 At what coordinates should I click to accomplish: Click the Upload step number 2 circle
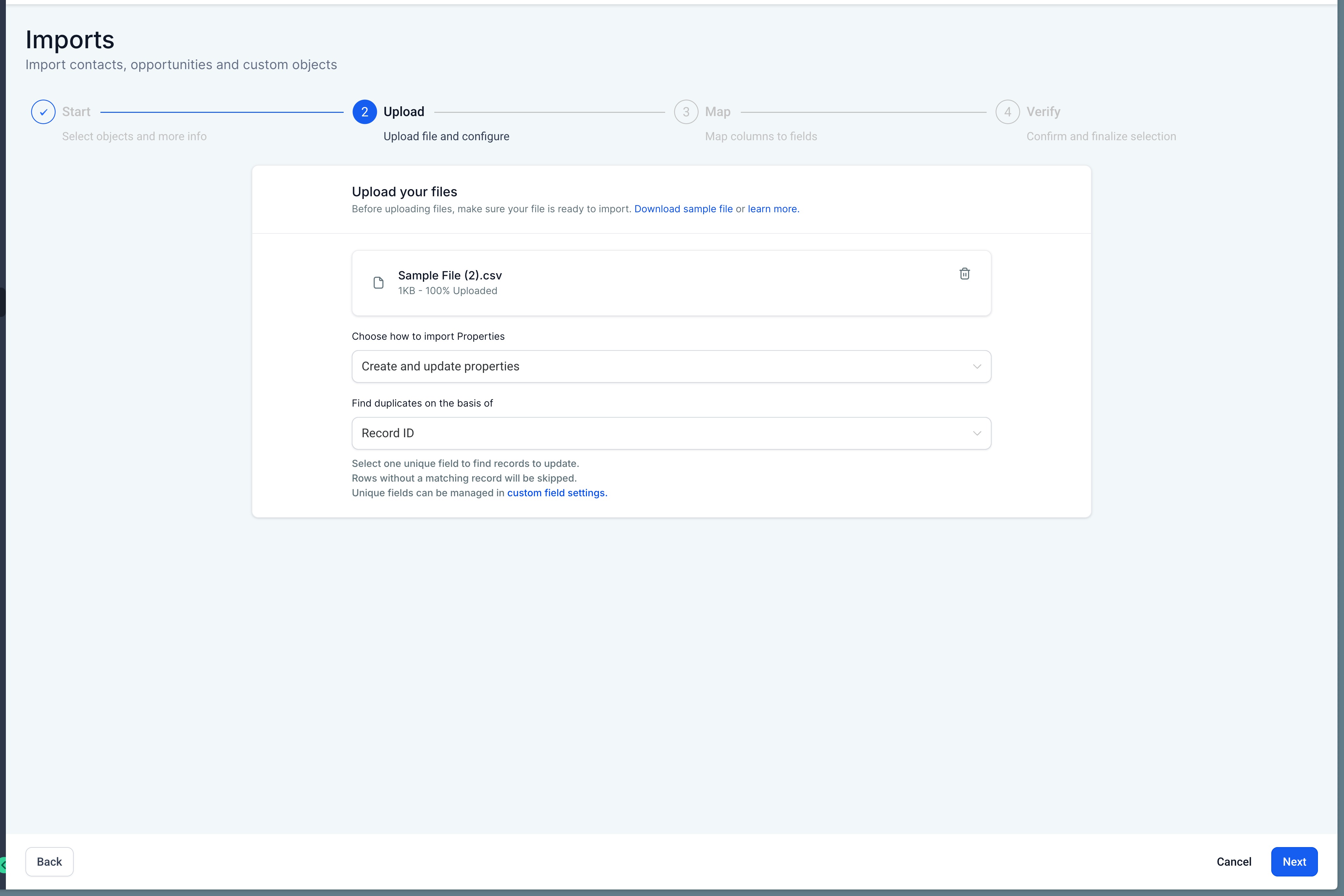point(365,112)
